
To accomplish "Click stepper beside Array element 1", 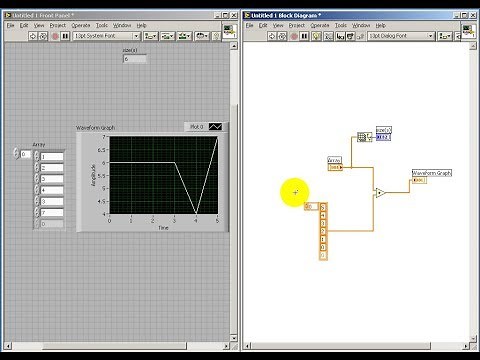I will click(37, 157).
